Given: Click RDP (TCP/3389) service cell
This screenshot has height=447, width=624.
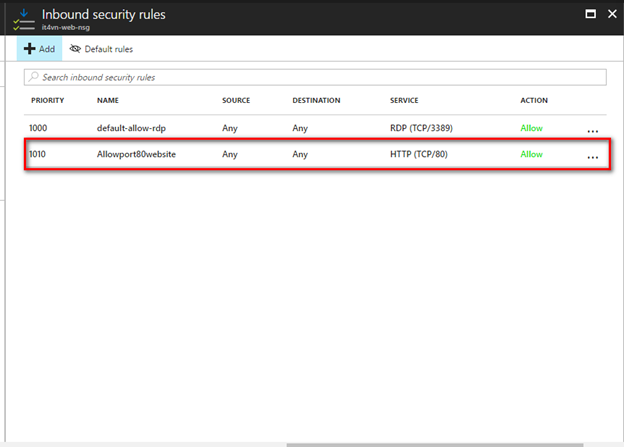Looking at the screenshot, I should coord(424,128).
